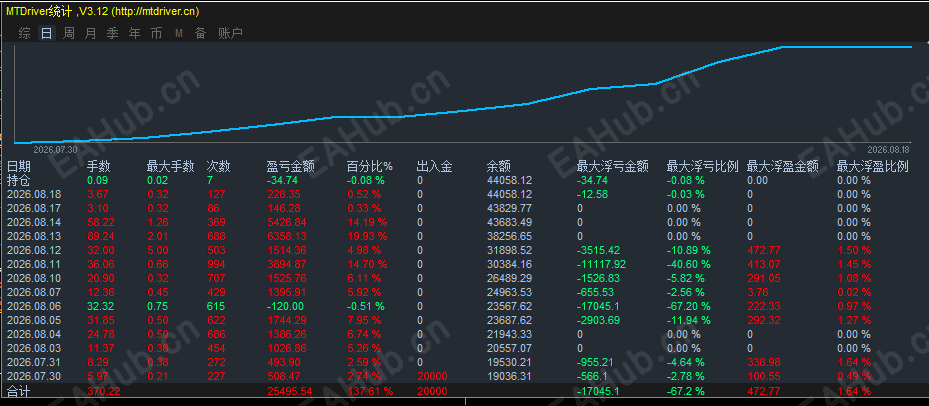Open the 账户 account tab

click(x=230, y=33)
